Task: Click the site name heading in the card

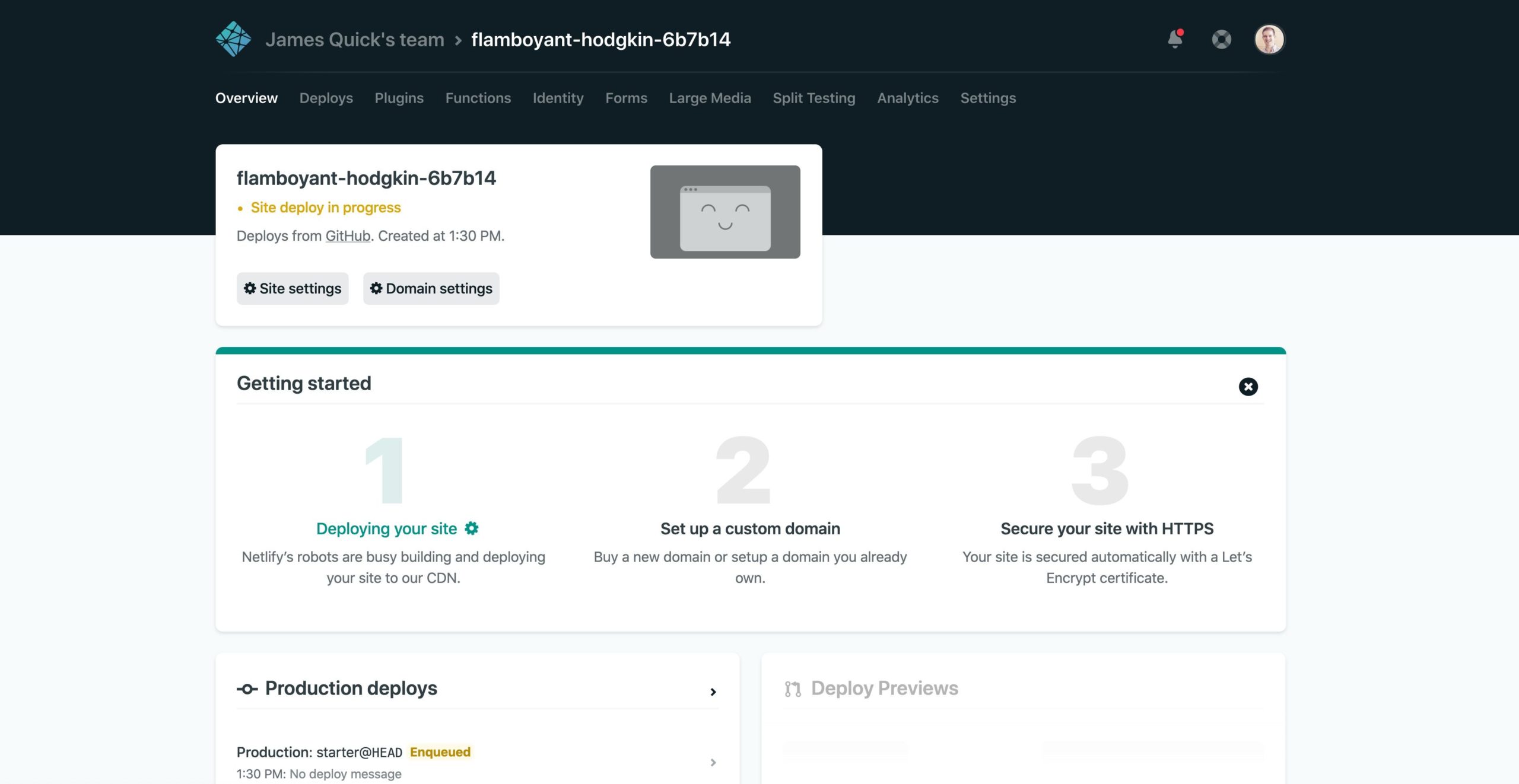Action: tap(366, 178)
